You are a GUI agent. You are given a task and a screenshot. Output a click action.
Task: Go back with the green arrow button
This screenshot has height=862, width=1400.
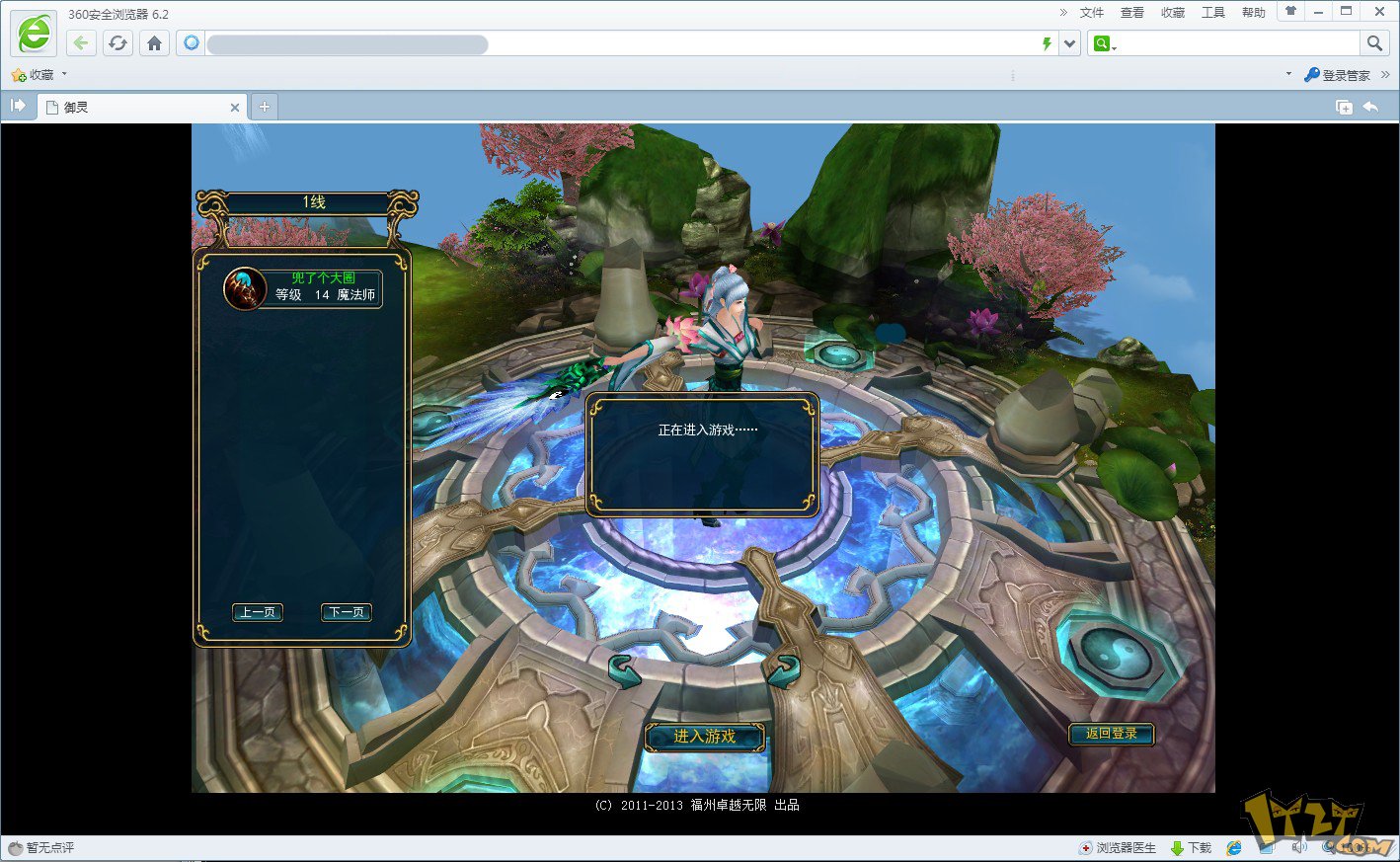[x=81, y=43]
